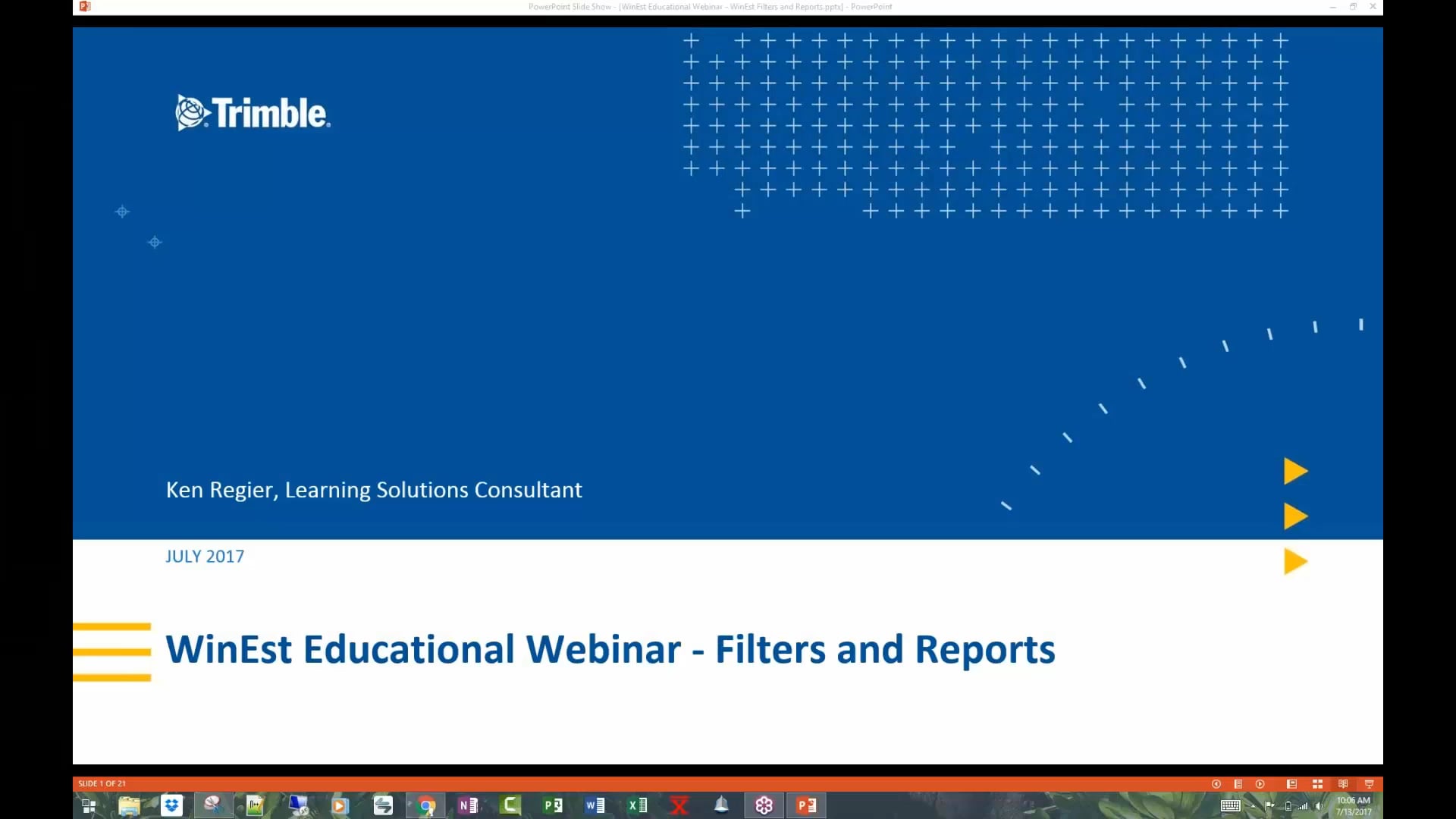Screen dimensions: 1456x819
Task: Go back to the previous slide
Action: click(1215, 783)
